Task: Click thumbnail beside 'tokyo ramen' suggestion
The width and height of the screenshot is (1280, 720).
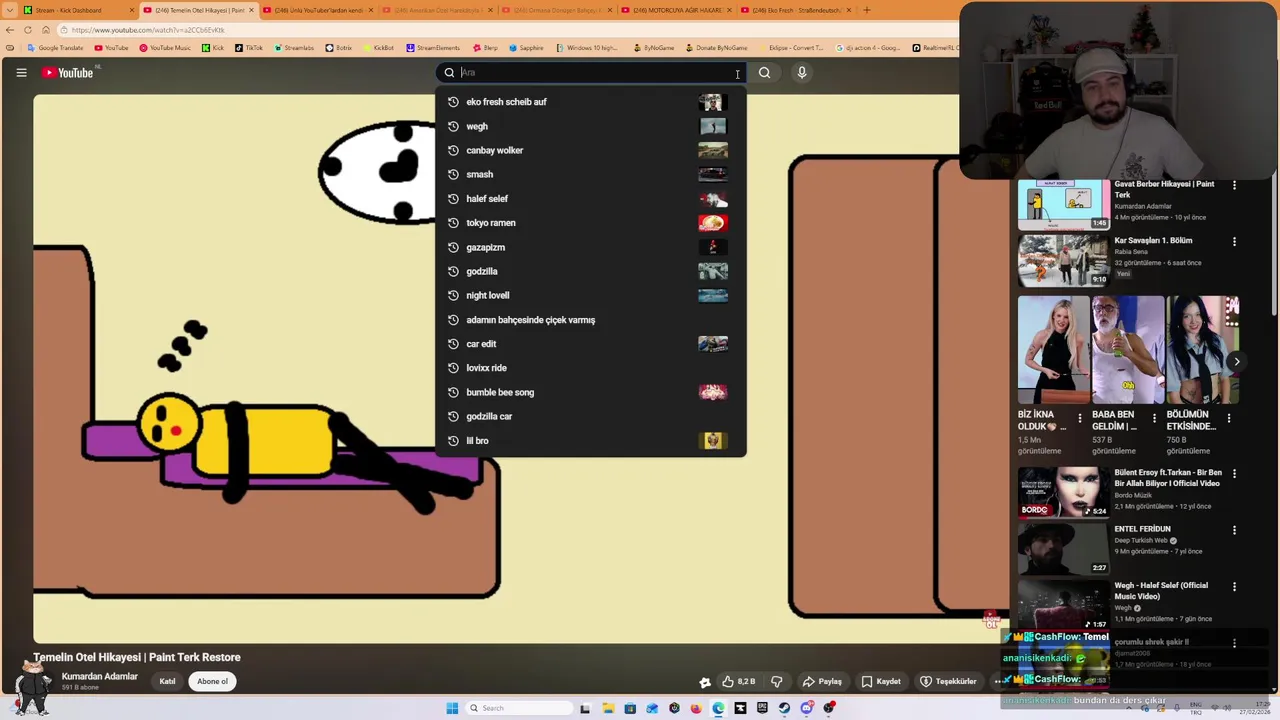Action: [x=713, y=223]
